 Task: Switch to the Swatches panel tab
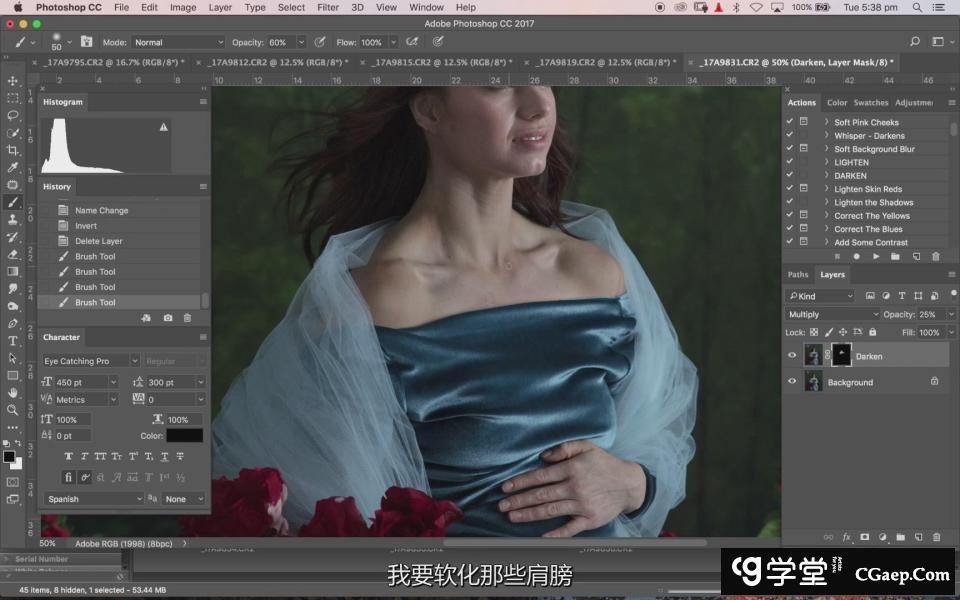[871, 102]
